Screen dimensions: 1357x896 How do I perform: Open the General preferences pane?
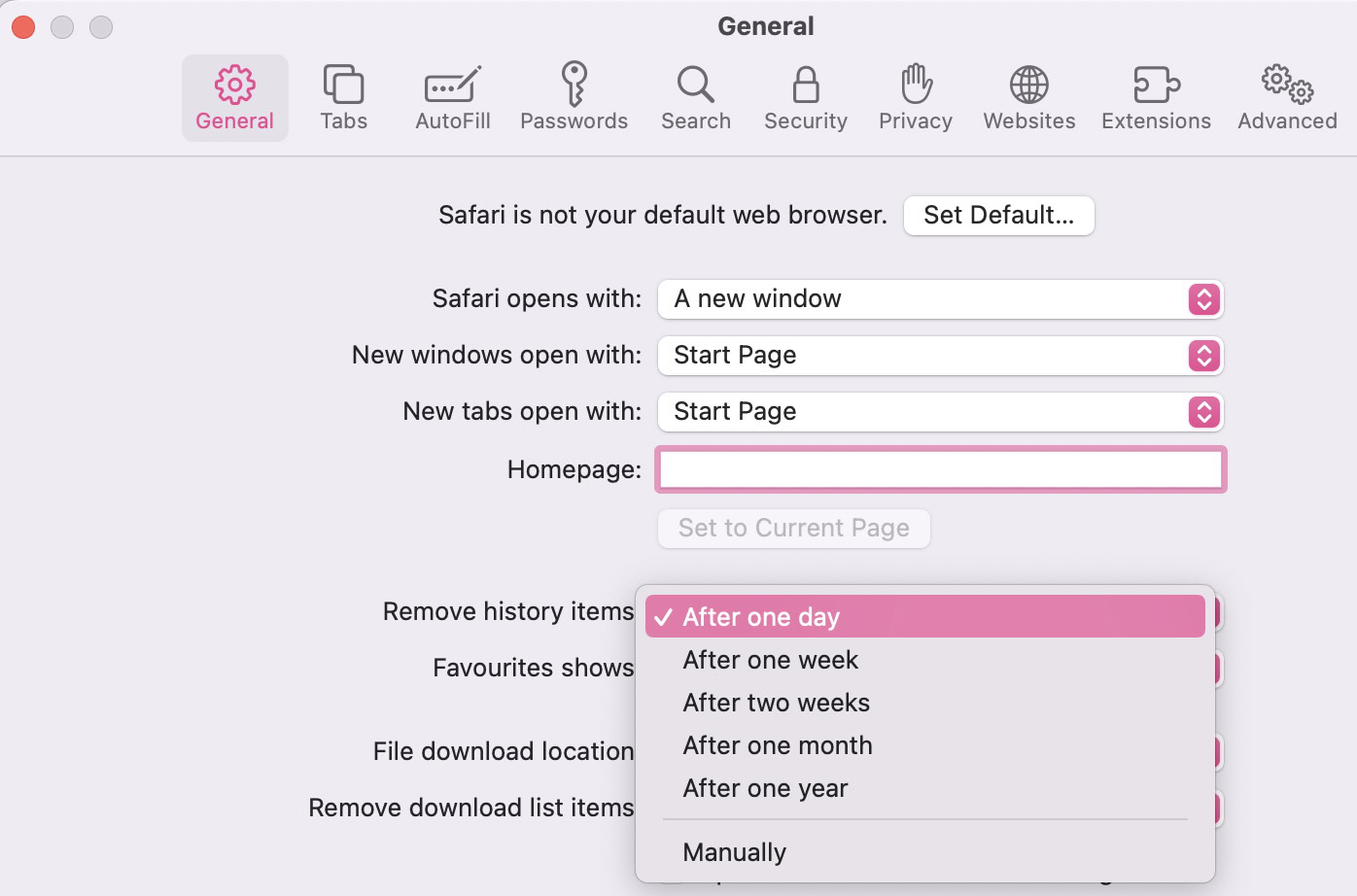[x=234, y=98]
